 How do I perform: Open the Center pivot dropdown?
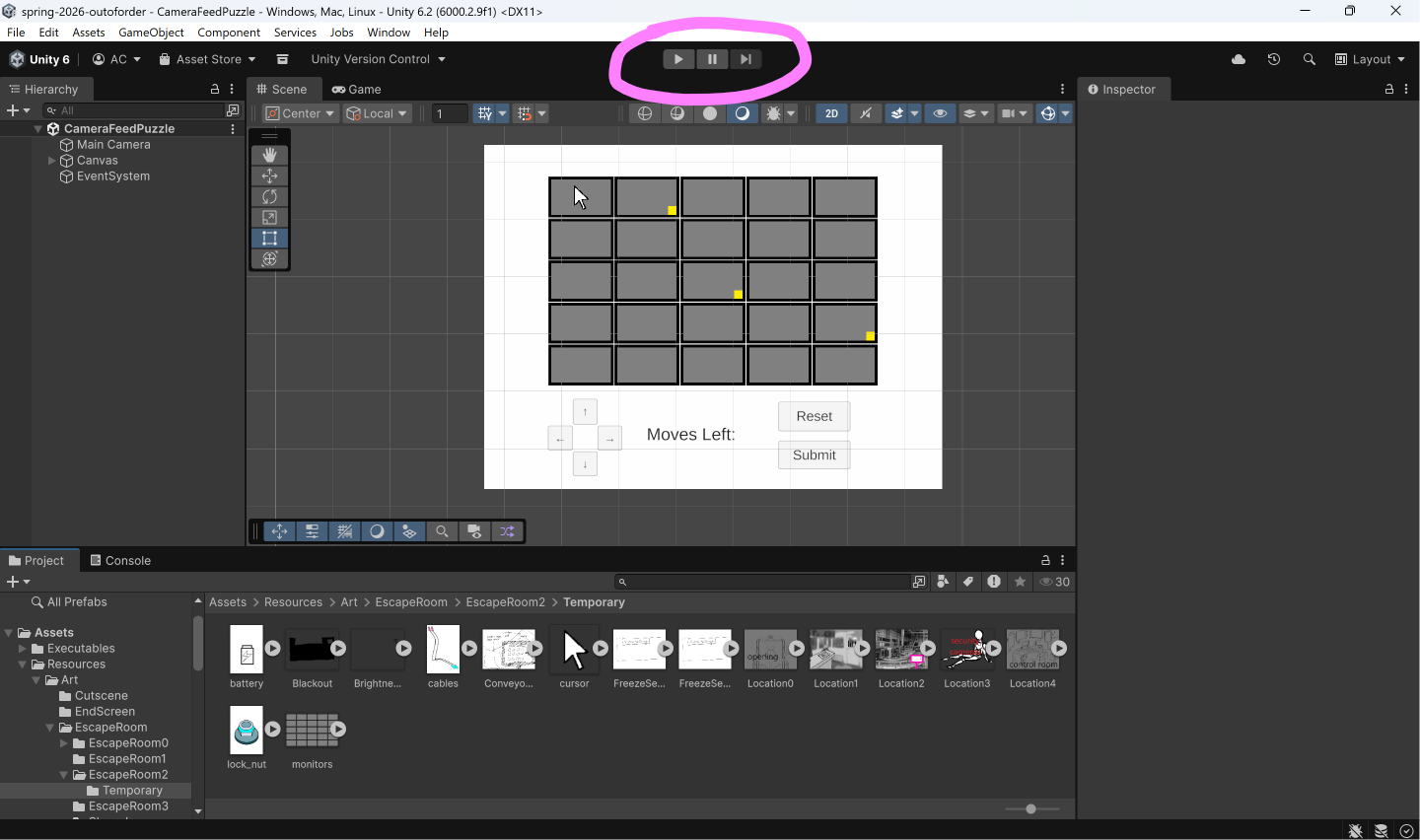pos(301,113)
